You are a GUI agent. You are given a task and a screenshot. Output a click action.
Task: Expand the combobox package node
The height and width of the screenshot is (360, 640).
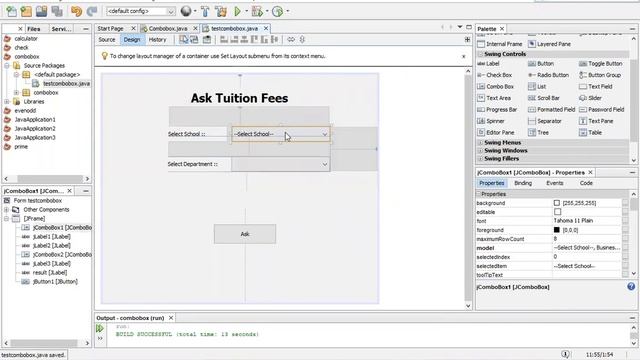pos(16,93)
